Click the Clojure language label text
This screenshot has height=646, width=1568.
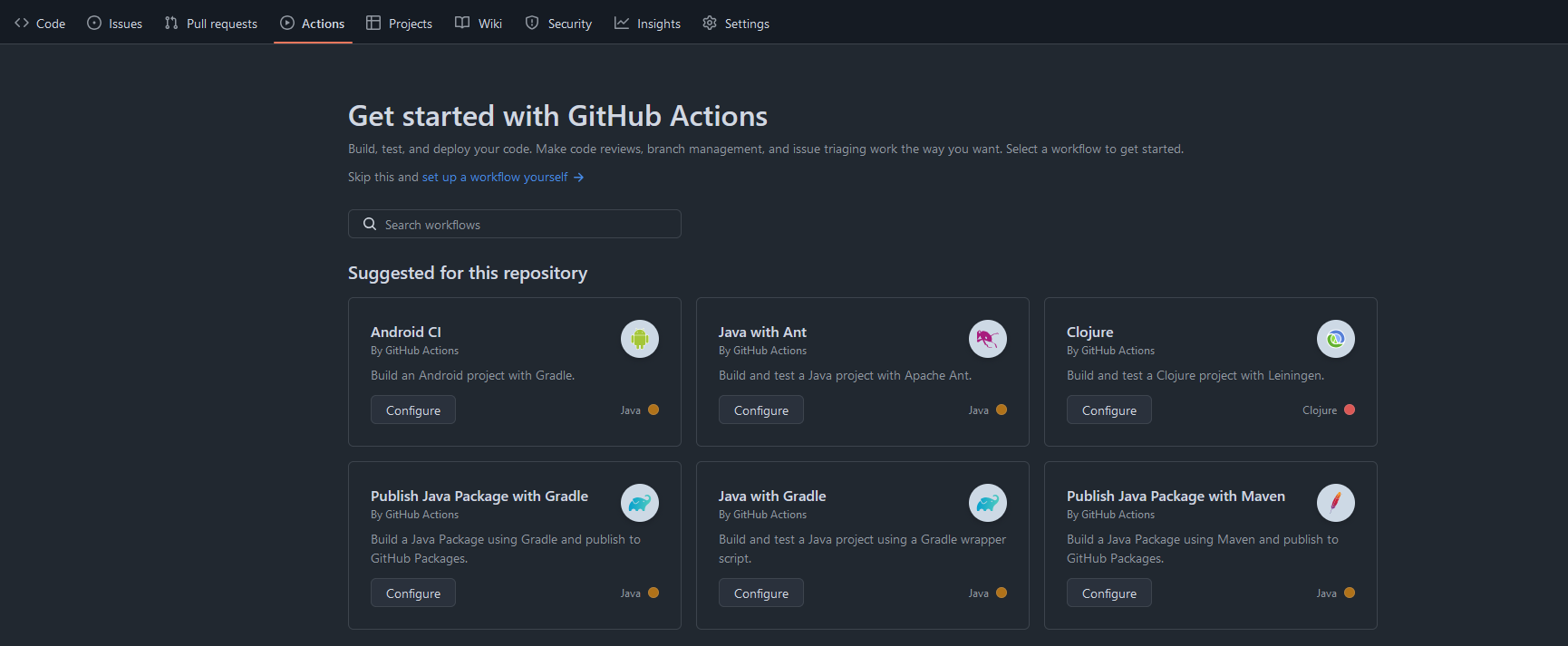tap(1320, 410)
